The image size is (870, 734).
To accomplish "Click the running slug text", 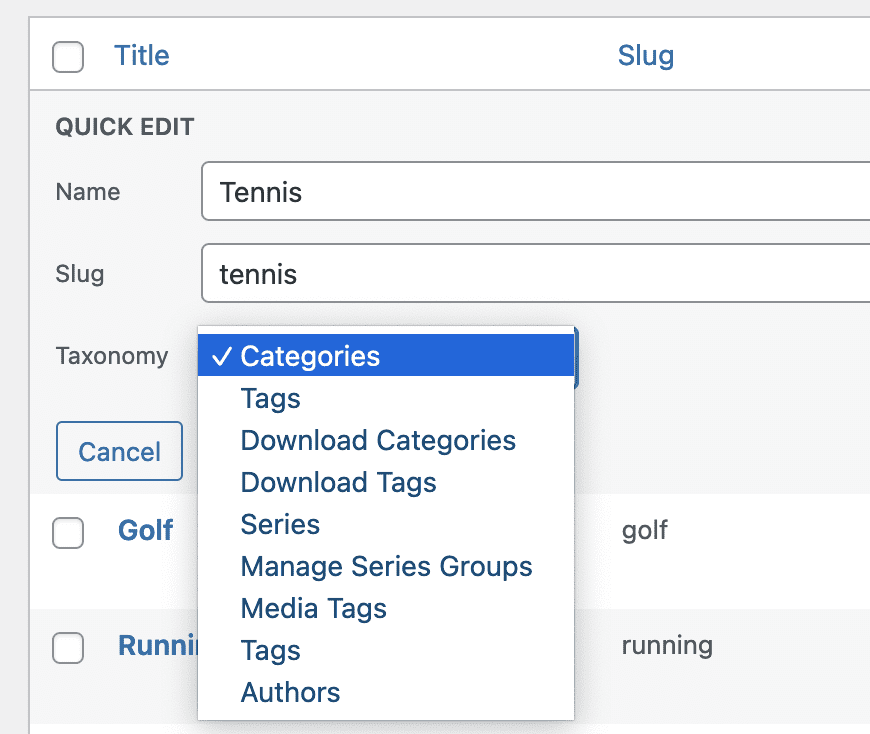I will pyautogui.click(x=667, y=645).
